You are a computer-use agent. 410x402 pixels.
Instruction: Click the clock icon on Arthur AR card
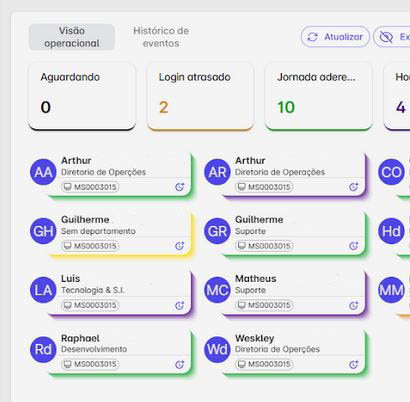click(354, 187)
